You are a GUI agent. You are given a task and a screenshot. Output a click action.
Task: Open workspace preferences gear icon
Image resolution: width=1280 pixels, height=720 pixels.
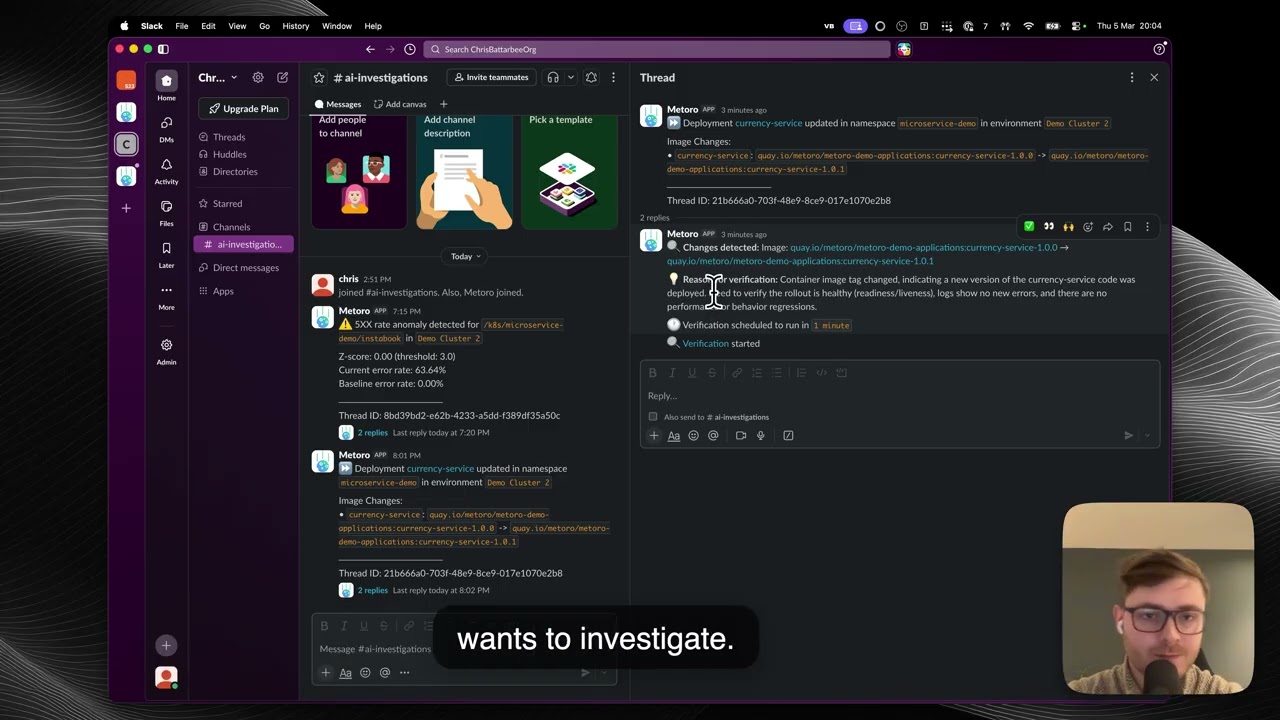click(258, 77)
